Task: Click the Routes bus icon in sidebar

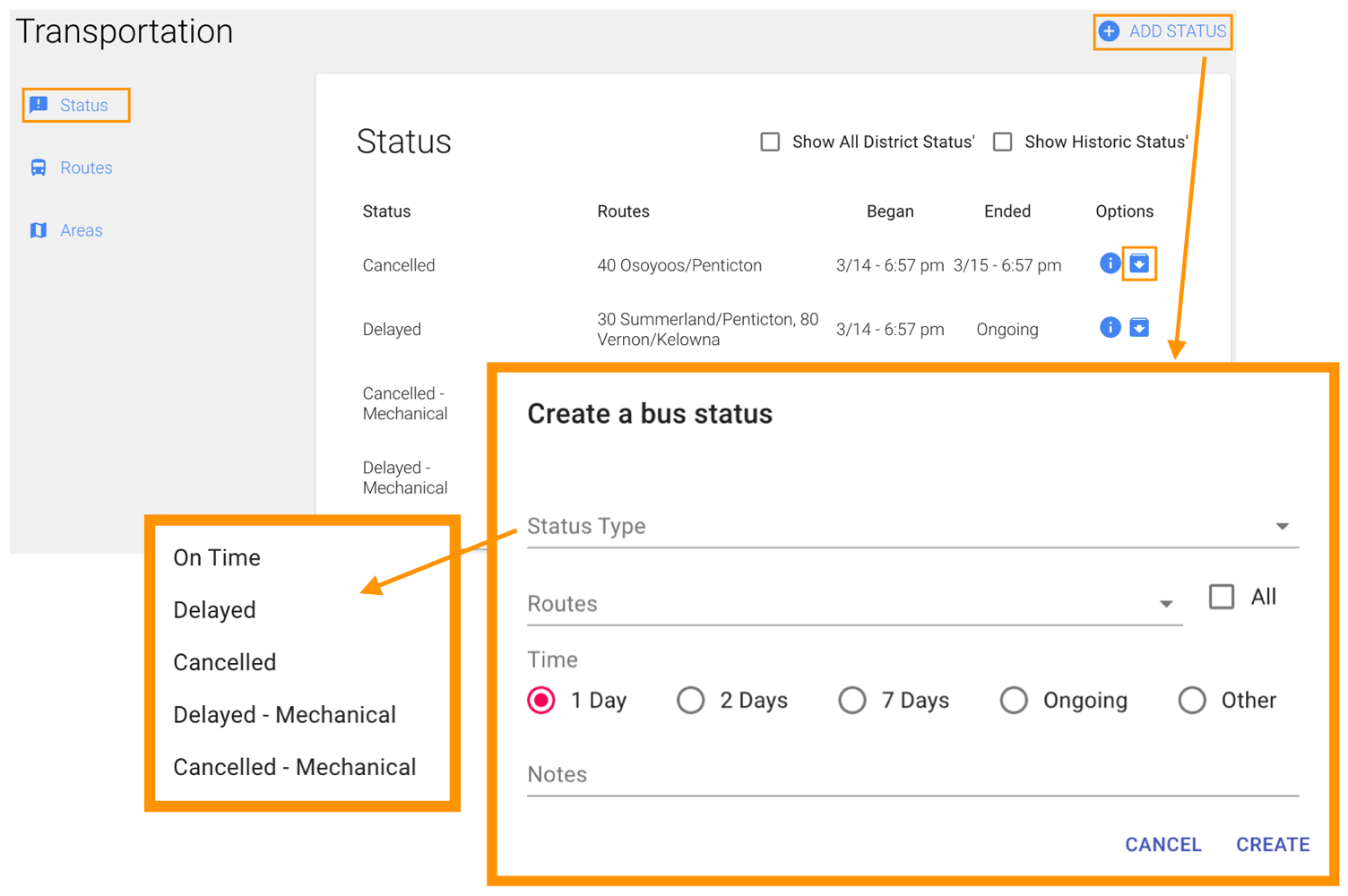Action: 39,168
